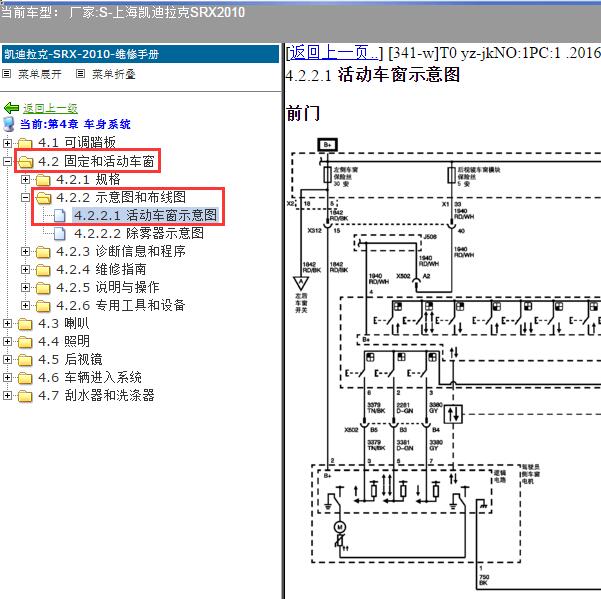Select the 4.4 照明 label
The image size is (601, 599).
pyautogui.click(x=64, y=341)
